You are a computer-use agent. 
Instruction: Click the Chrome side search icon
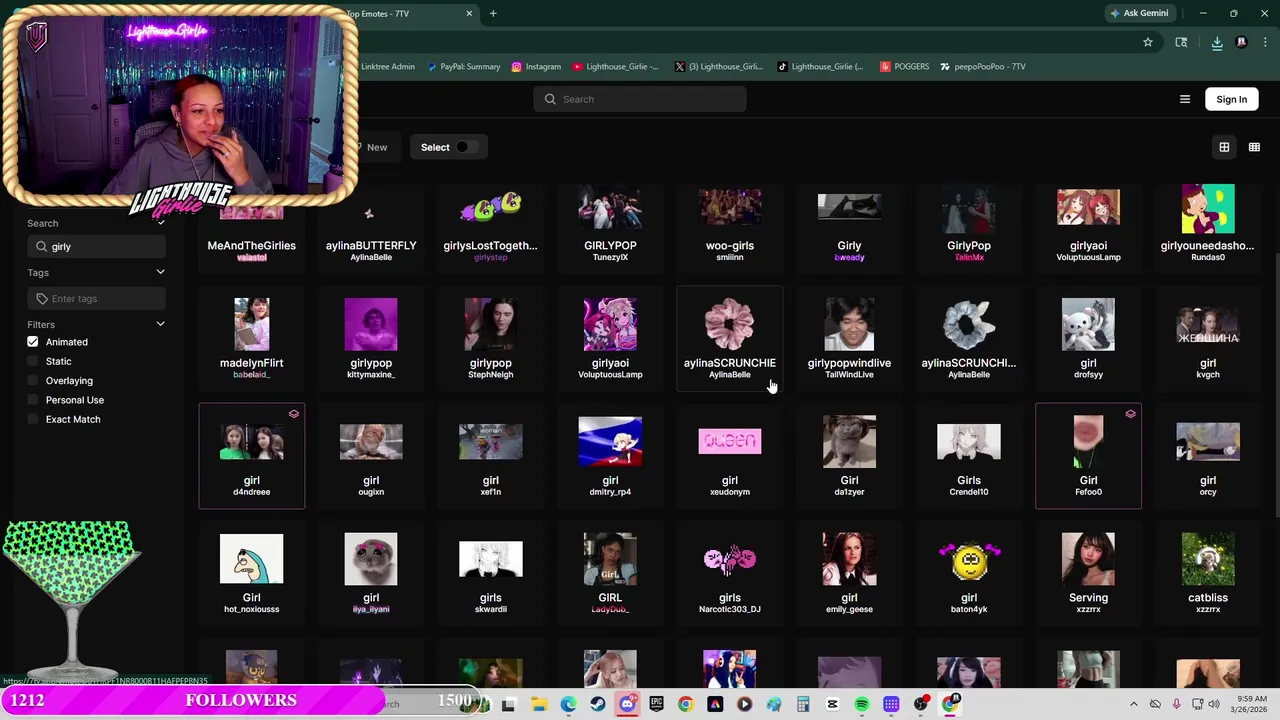(x=1181, y=42)
